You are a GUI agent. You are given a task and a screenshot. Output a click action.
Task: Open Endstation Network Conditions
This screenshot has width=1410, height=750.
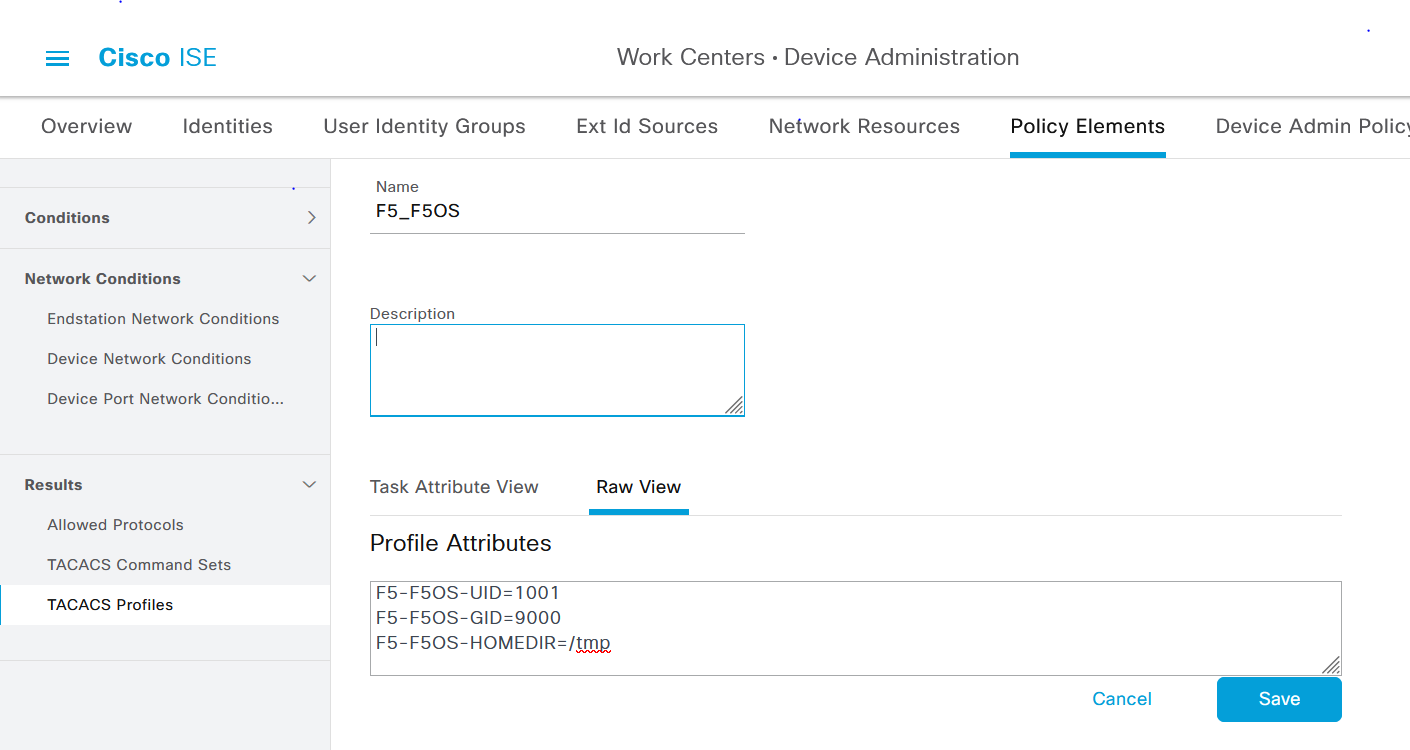click(x=163, y=319)
